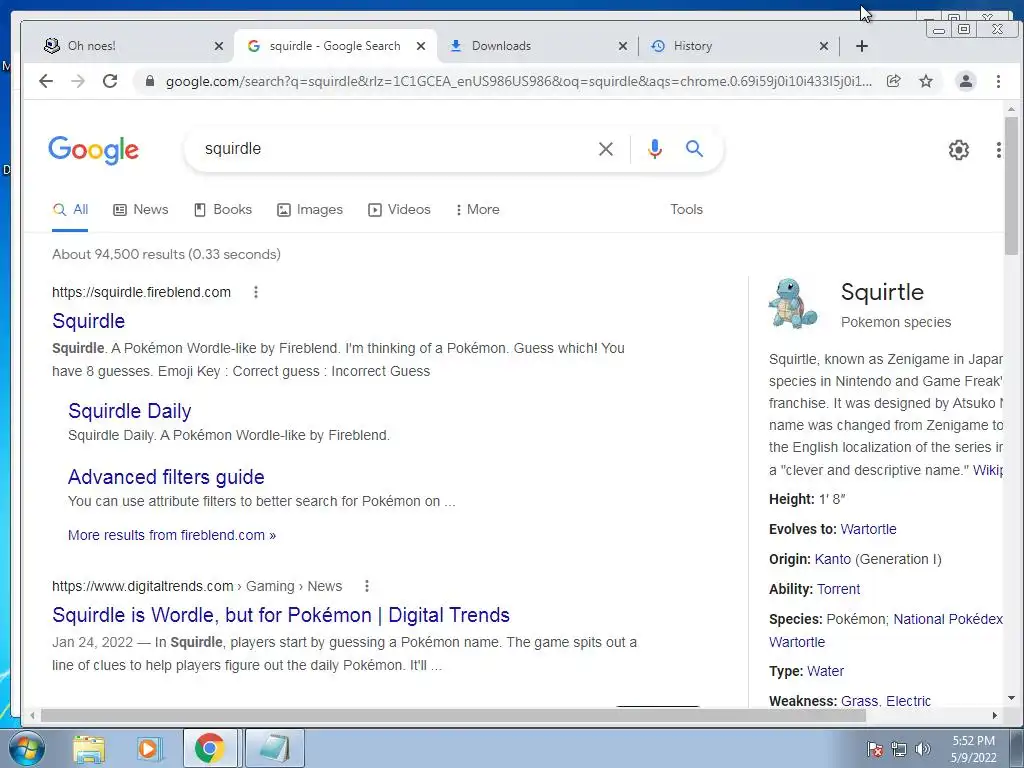Click the scroll down arrow
The width and height of the screenshot is (1024, 768).
[1012, 698]
